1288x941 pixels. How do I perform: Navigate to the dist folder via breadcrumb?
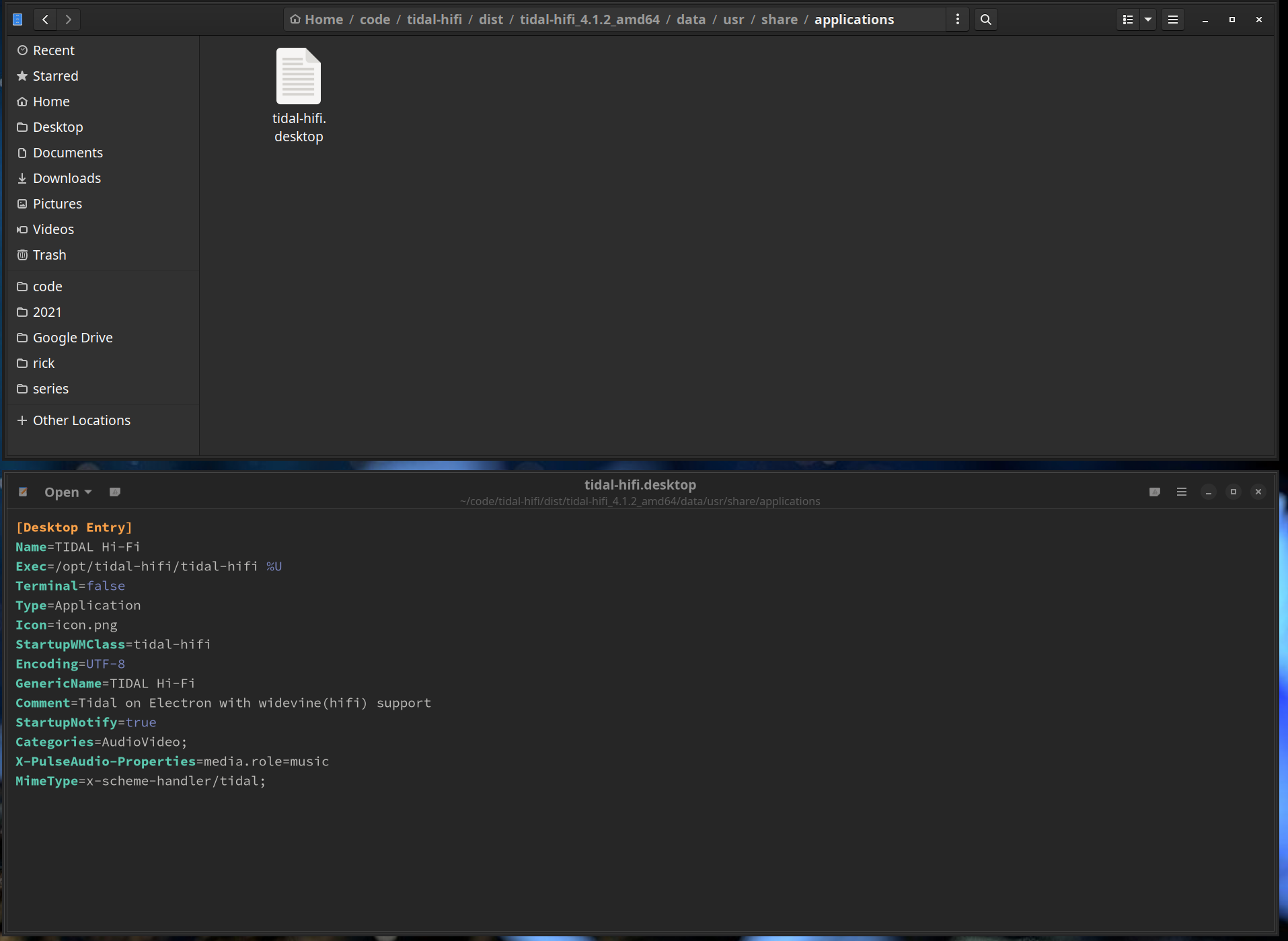[x=491, y=19]
